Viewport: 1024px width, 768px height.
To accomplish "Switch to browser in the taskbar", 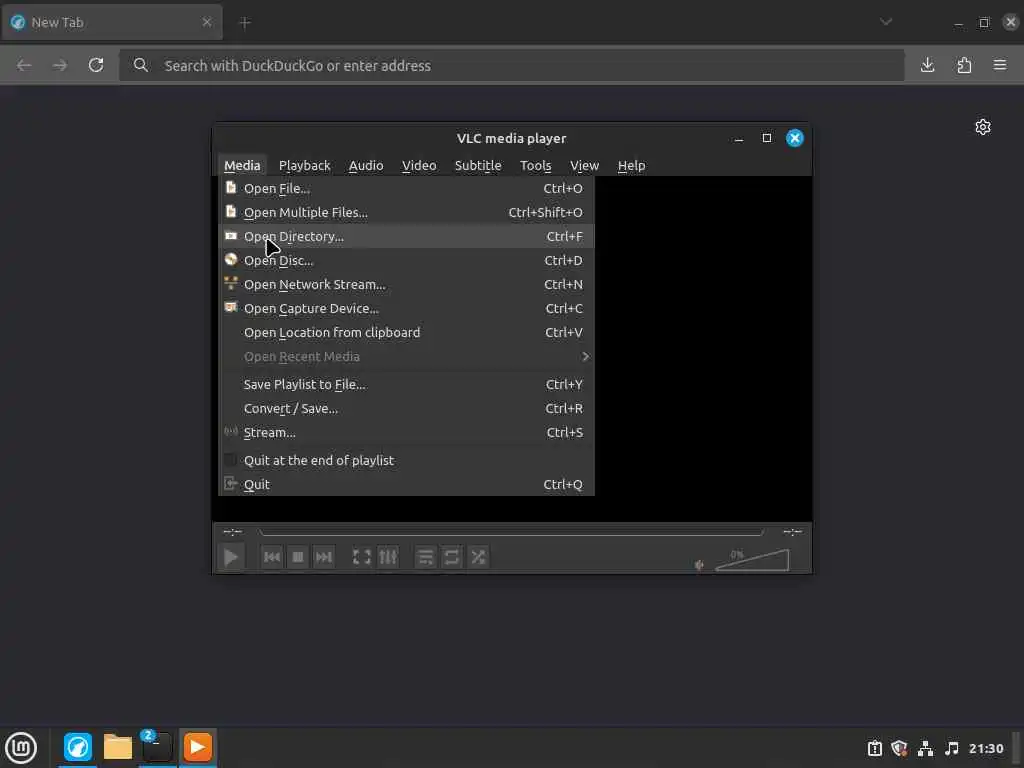I will [x=78, y=747].
